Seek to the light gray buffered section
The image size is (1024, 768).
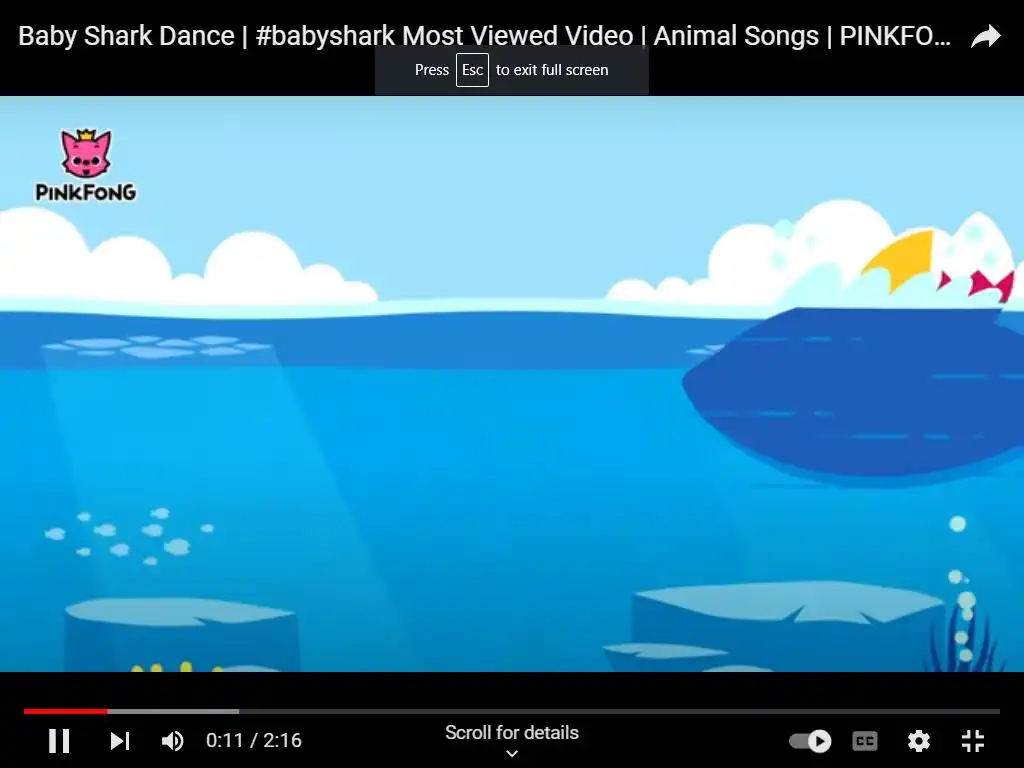tap(173, 711)
